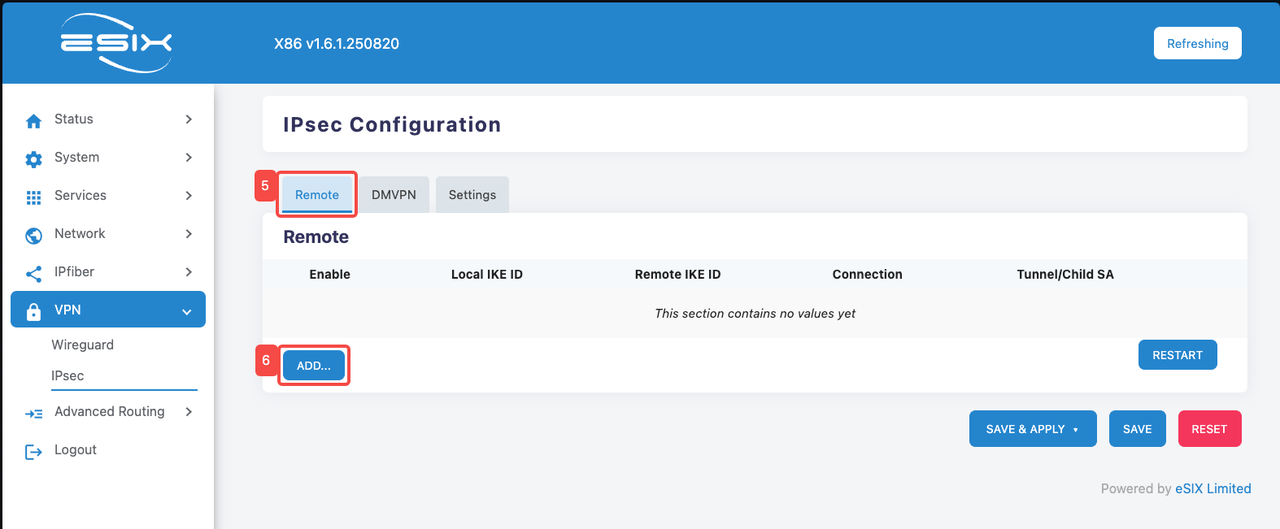The height and width of the screenshot is (529, 1280).
Task: Select the Remote tab
Action: click(317, 195)
